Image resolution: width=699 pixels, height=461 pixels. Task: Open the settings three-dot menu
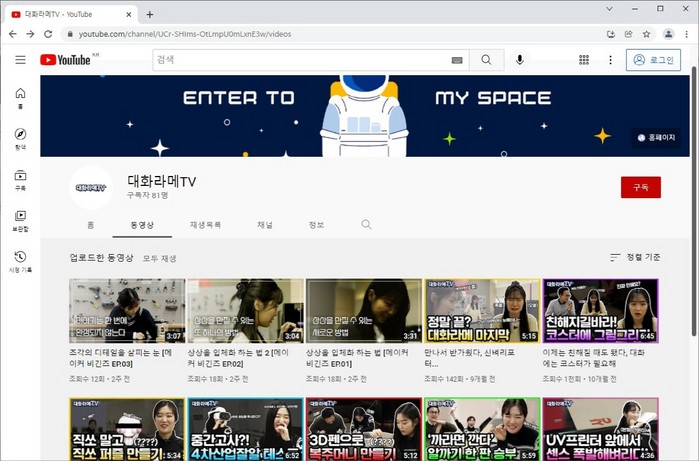(x=611, y=60)
